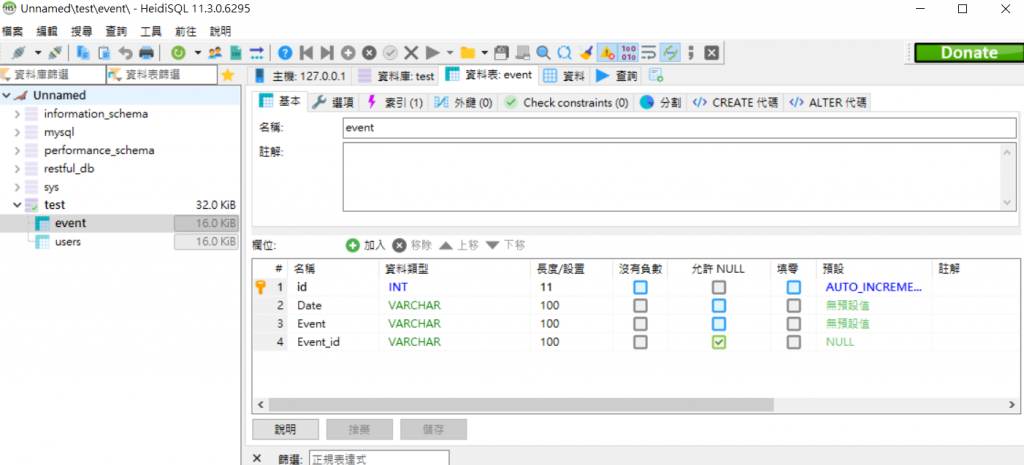Toggle Allow NULL checkbox for Date column
The image size is (1024, 465).
[718, 306]
